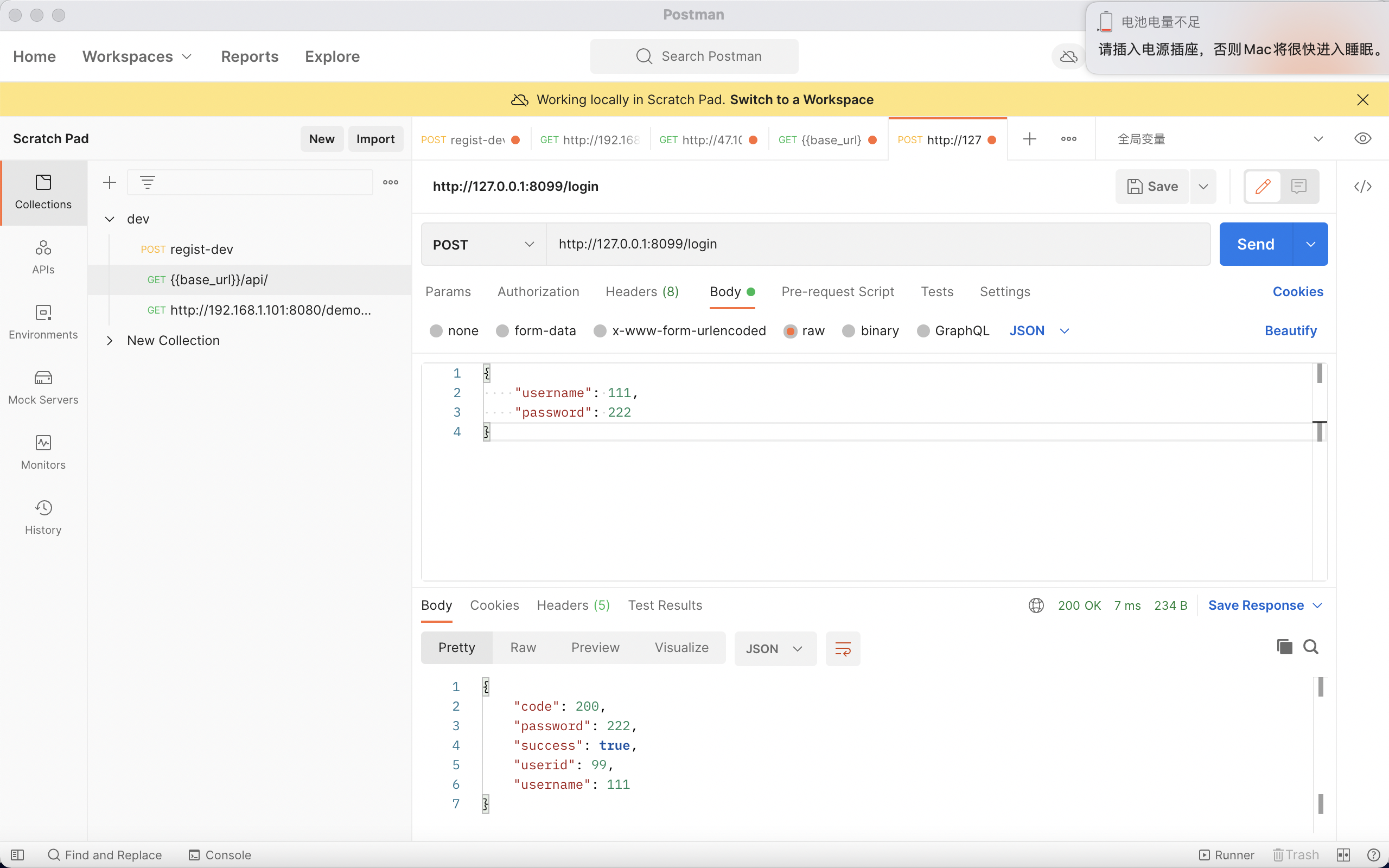Switch to request Headers (8) tab
Screen dimensions: 1389x868
point(642,292)
